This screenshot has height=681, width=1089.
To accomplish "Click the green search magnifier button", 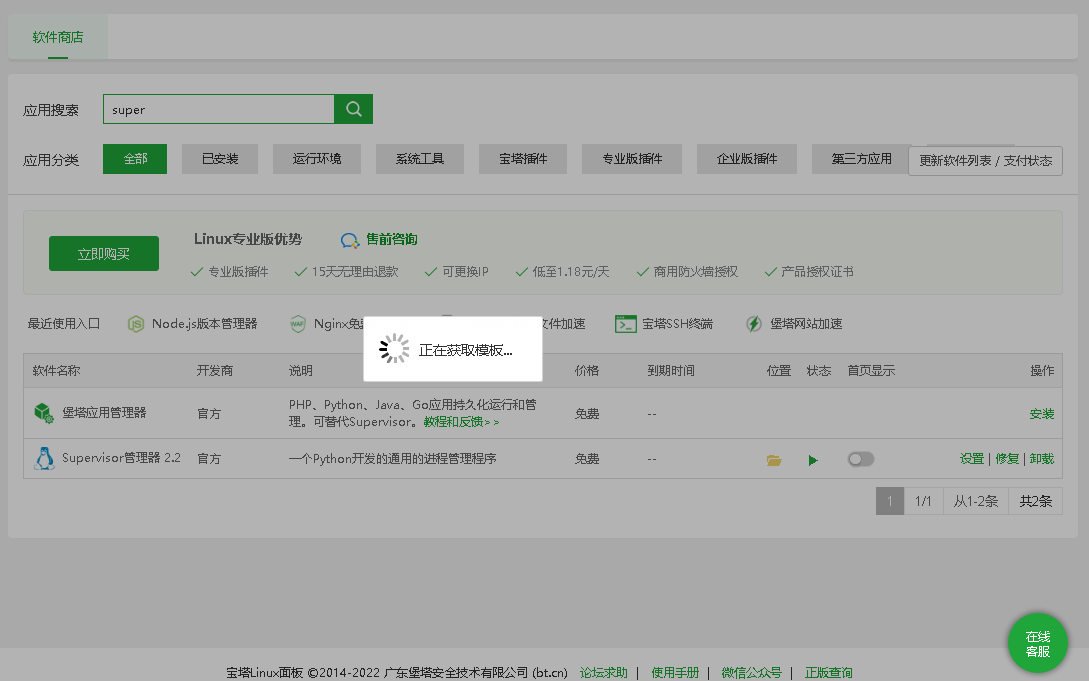I will point(354,109).
